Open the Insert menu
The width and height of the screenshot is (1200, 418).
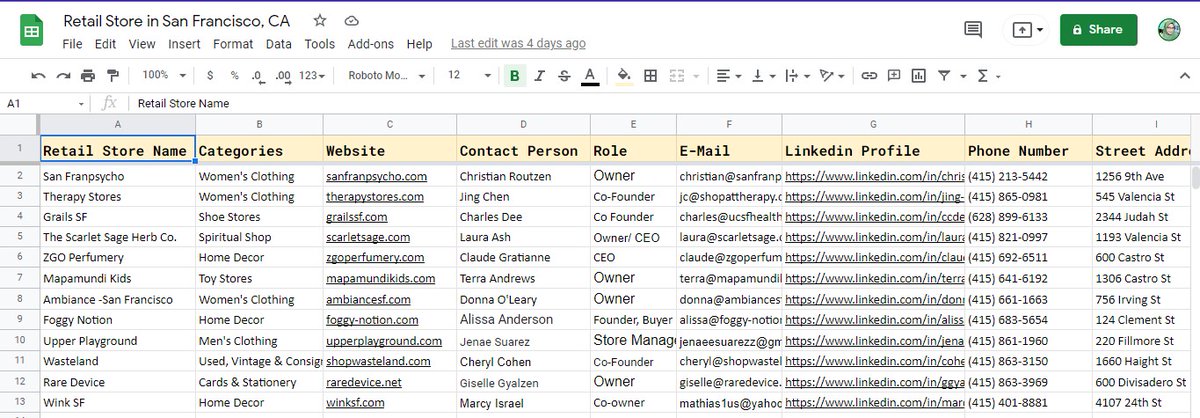point(184,44)
